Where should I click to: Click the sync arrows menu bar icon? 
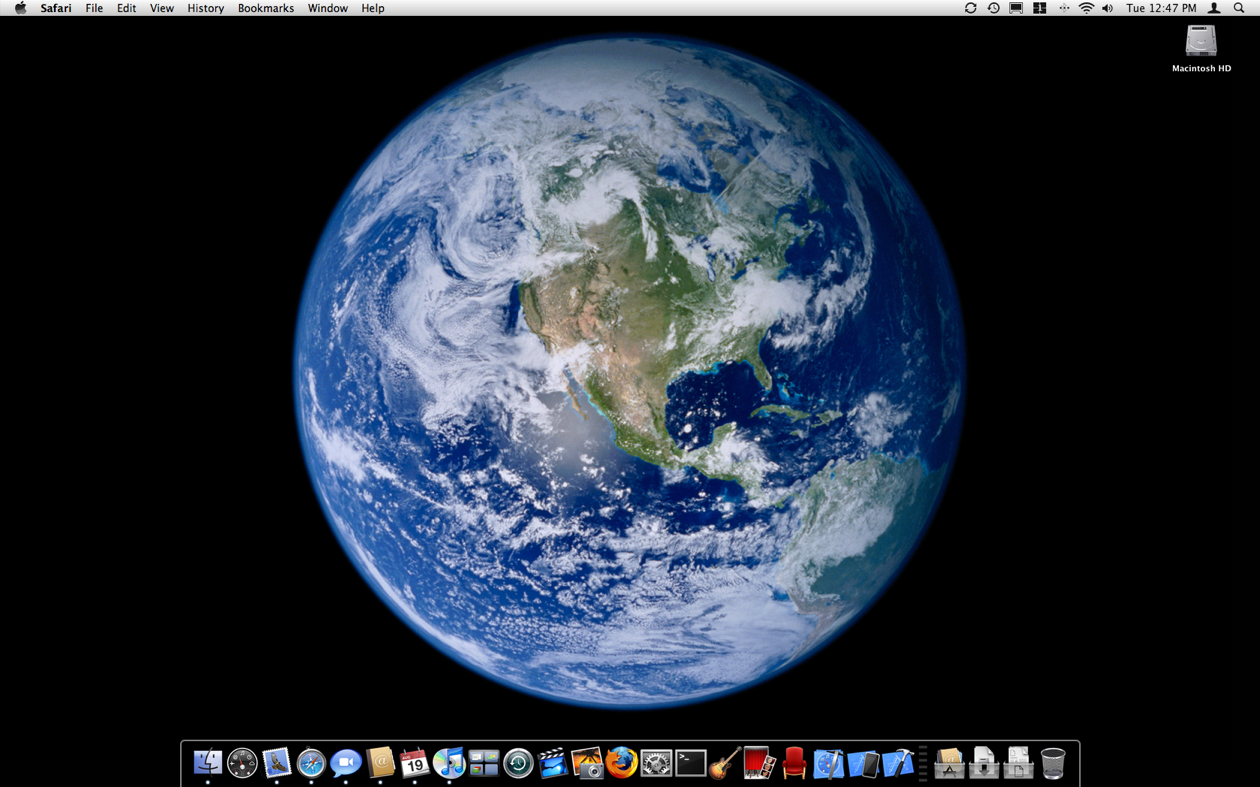click(x=970, y=8)
